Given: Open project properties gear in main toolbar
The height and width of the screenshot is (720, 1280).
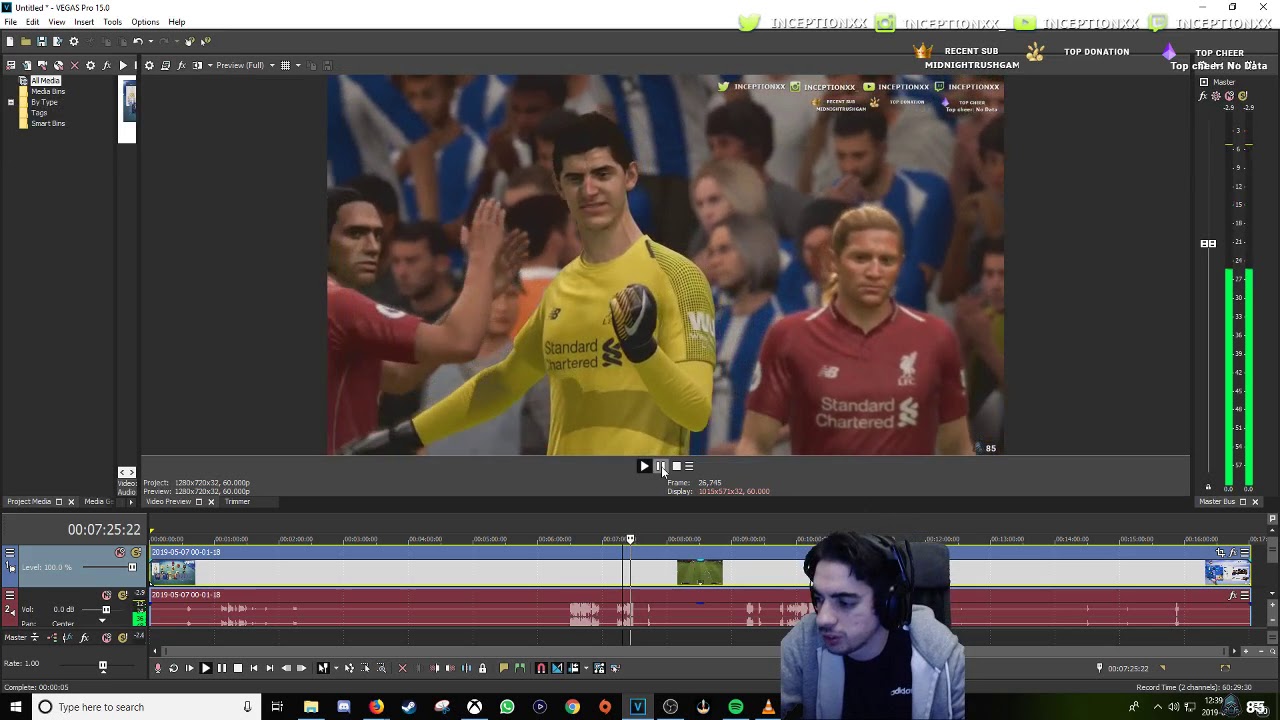Looking at the screenshot, I should 73,41.
